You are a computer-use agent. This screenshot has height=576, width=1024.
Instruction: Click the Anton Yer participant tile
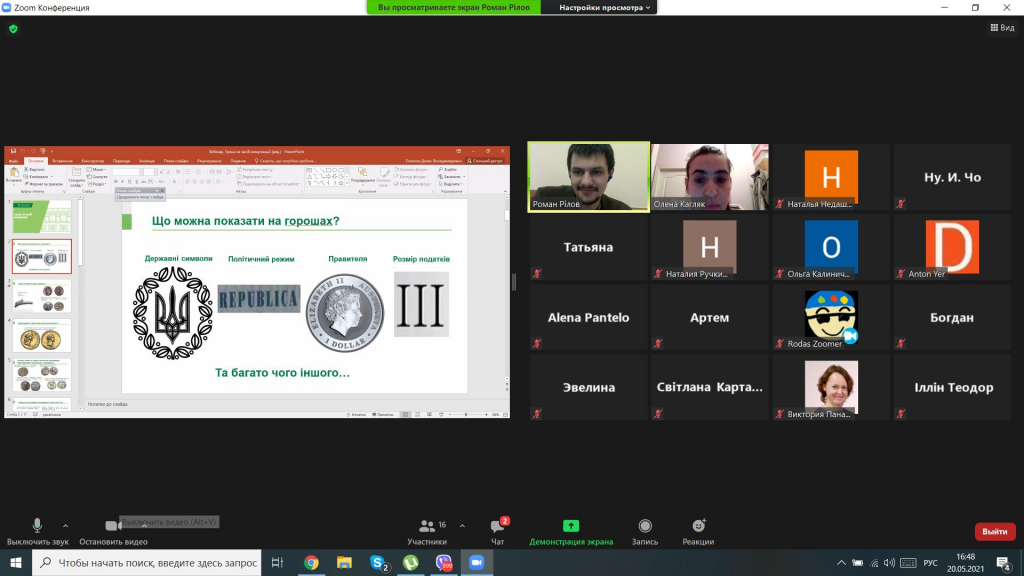(952, 247)
